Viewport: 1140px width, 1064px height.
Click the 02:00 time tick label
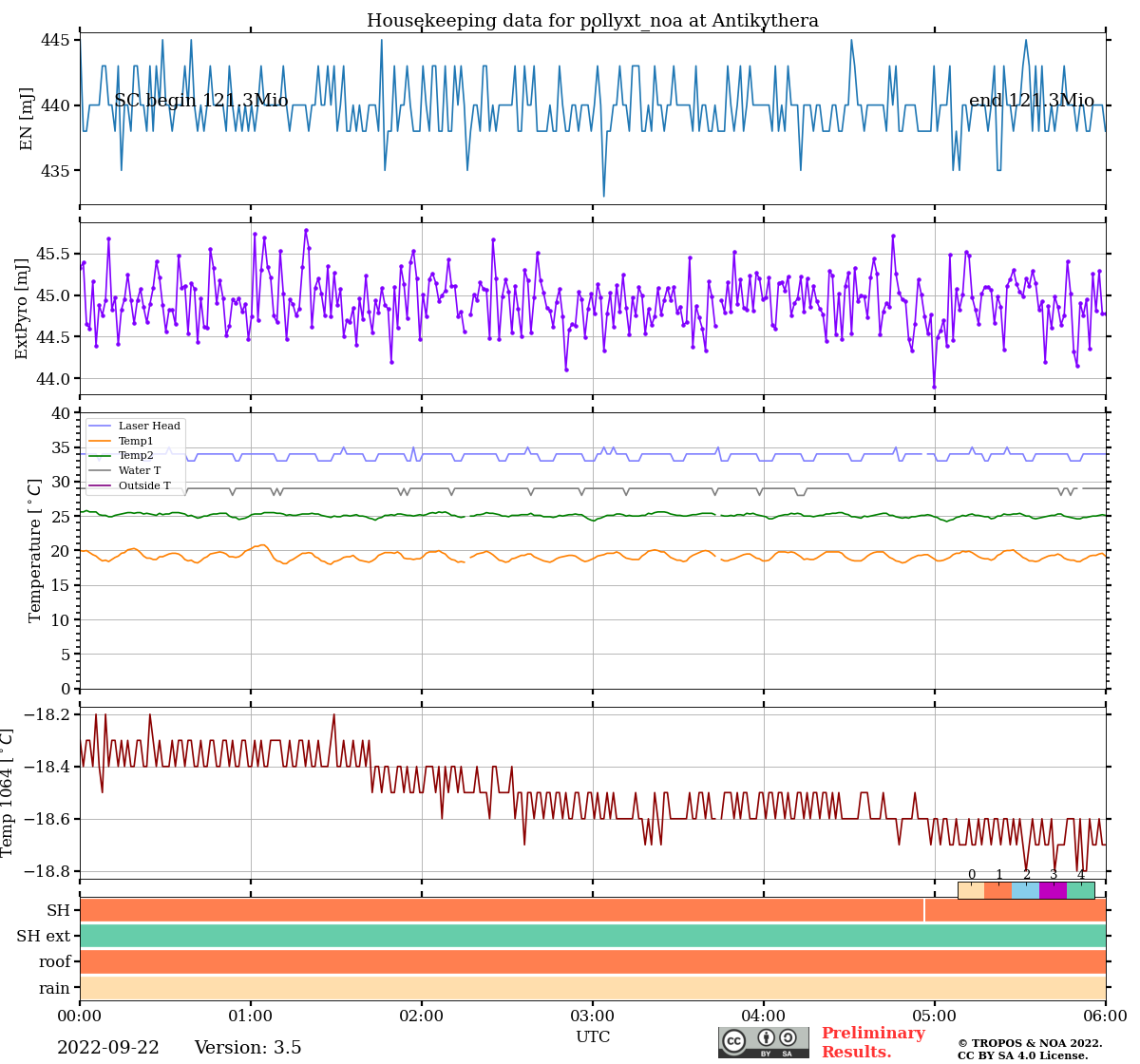422,1016
